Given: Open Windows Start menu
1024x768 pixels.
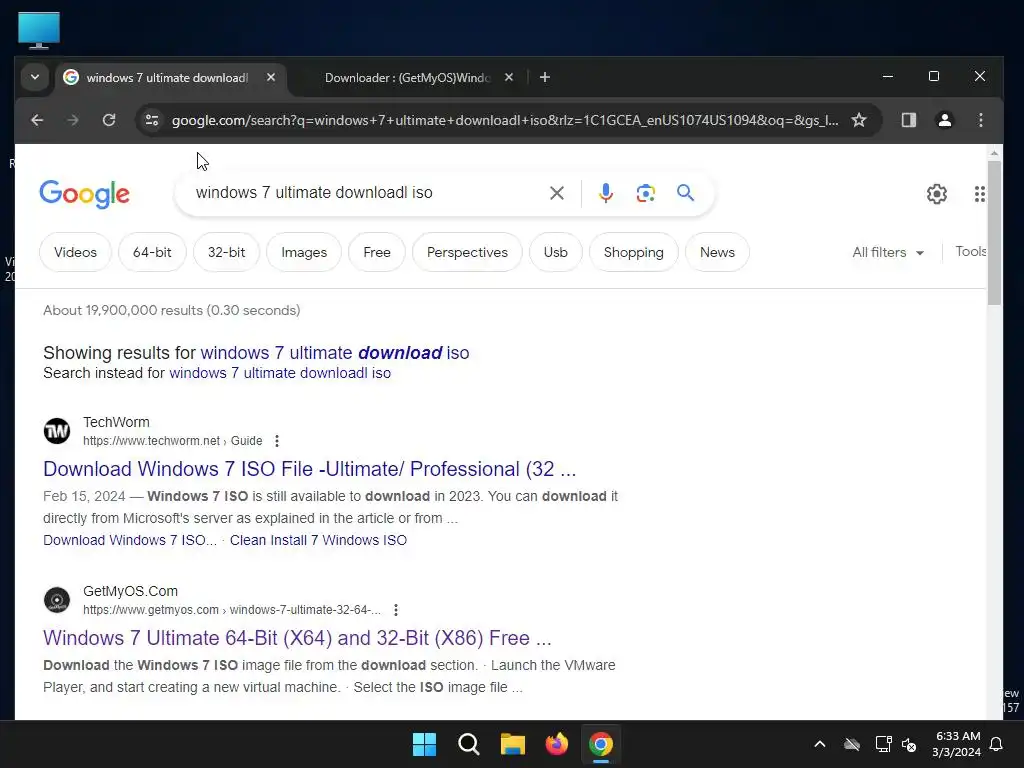Looking at the screenshot, I should (x=424, y=744).
